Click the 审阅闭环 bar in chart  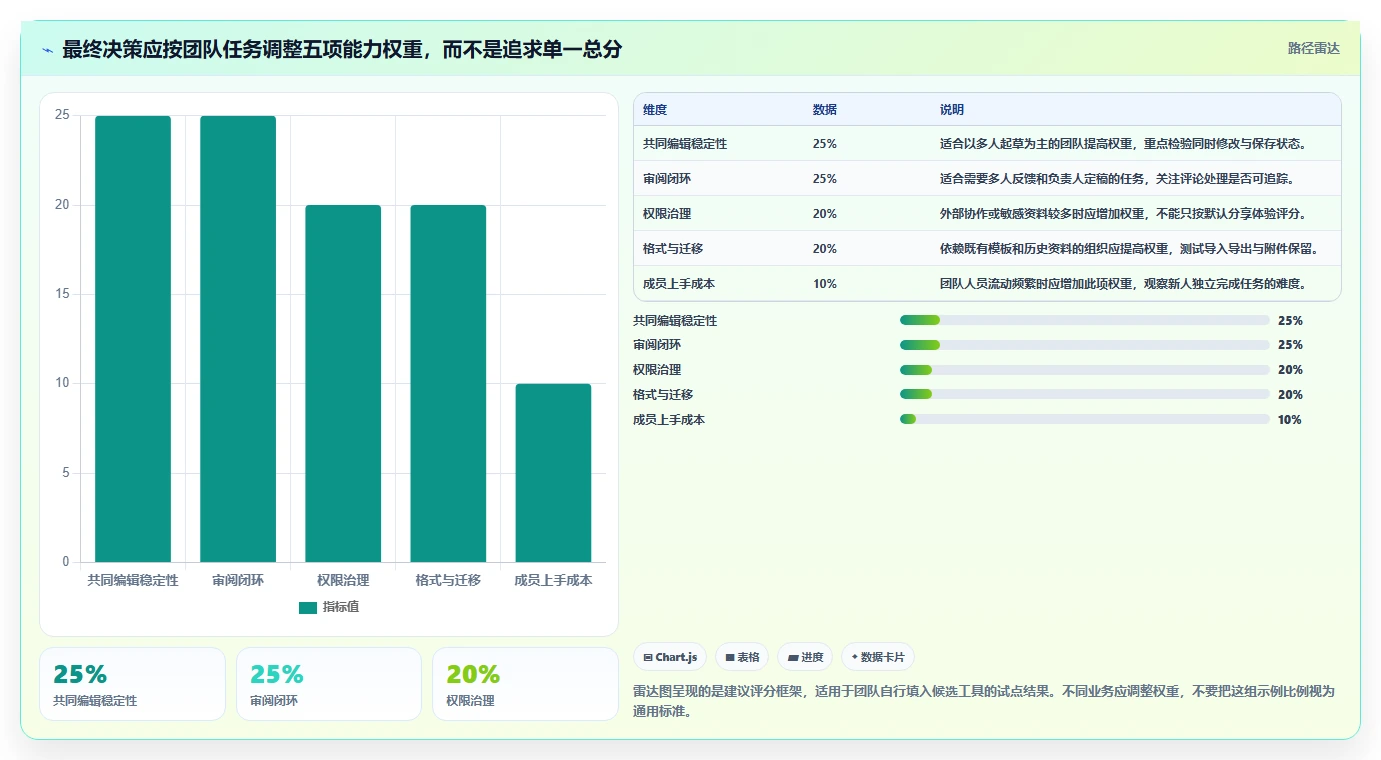pos(238,339)
